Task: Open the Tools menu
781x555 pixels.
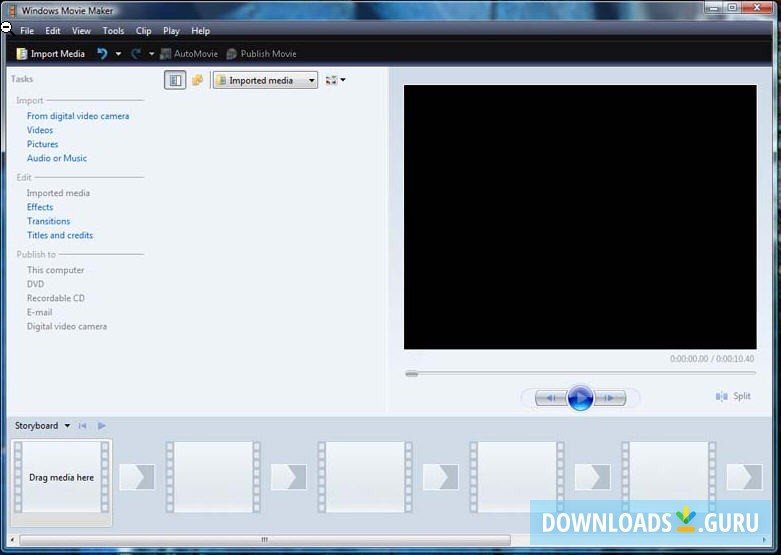Action: (113, 31)
